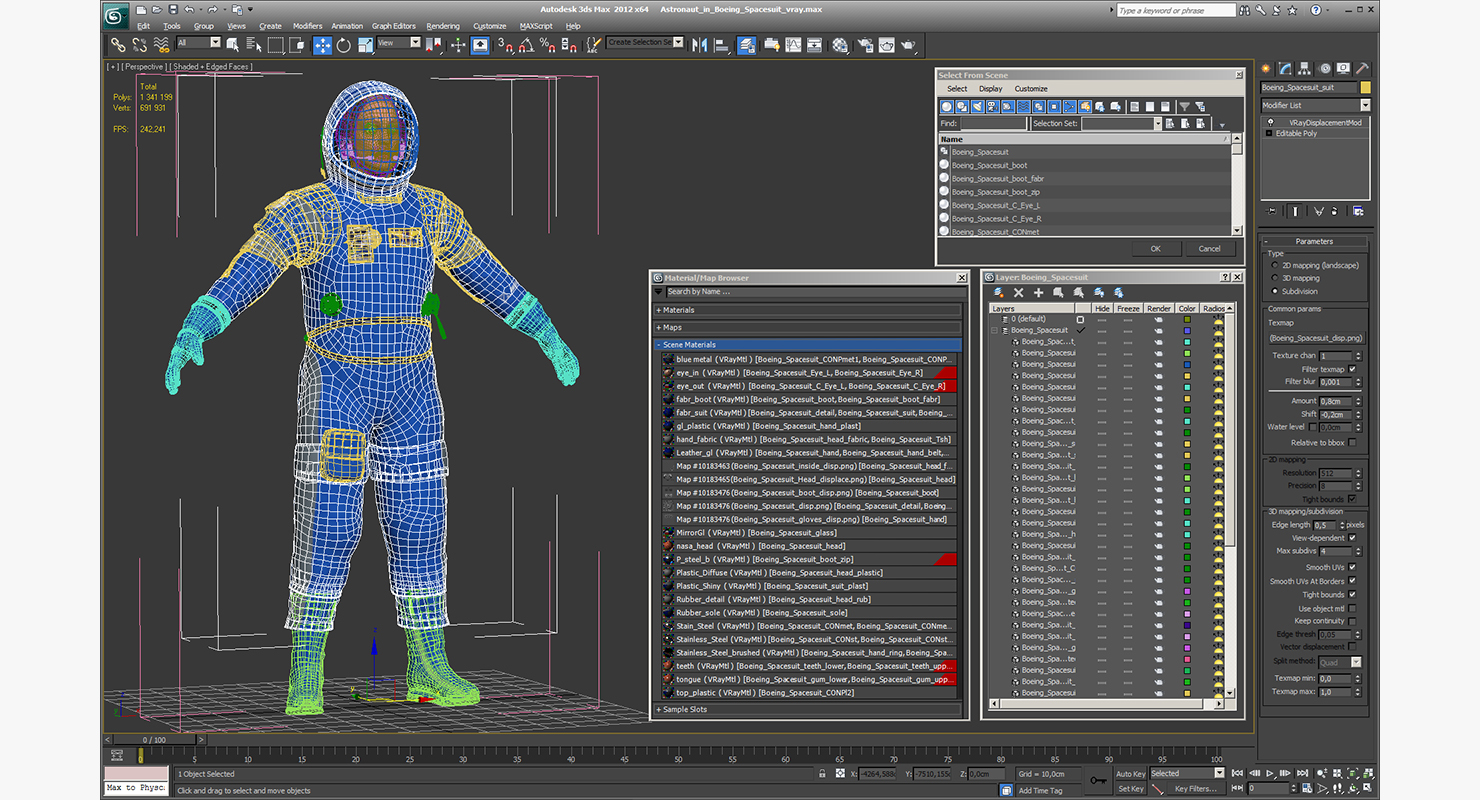Click the Align tool in main toolbar
Image resolution: width=1480 pixels, height=800 pixels.
click(721, 45)
